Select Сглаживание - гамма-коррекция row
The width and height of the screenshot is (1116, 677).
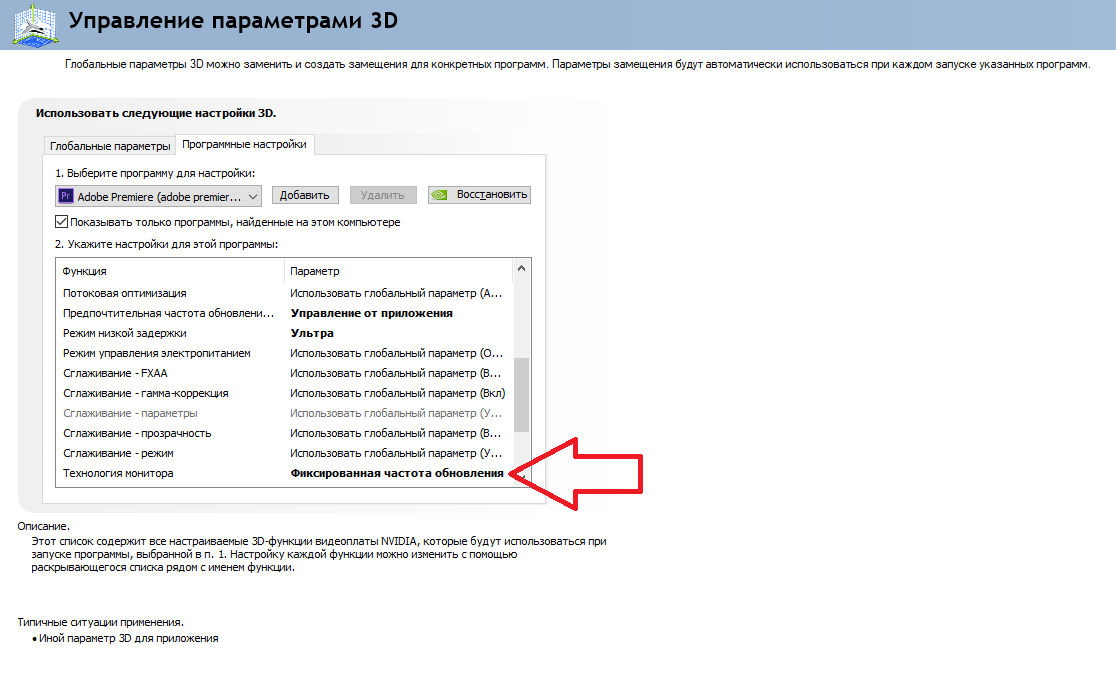[x=284, y=393]
